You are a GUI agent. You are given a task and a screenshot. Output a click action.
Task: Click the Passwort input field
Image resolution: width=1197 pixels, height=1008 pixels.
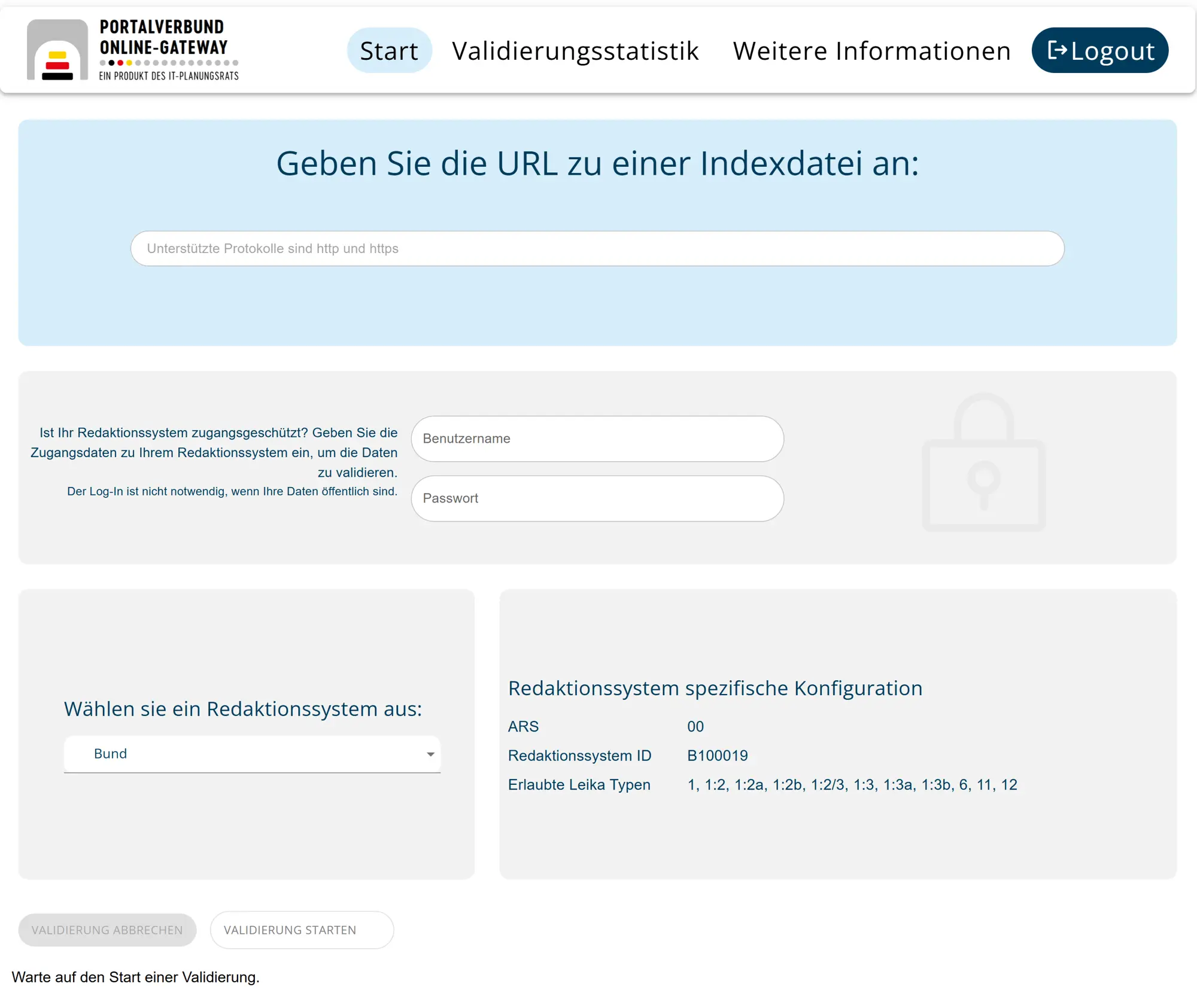pyautogui.click(x=597, y=498)
